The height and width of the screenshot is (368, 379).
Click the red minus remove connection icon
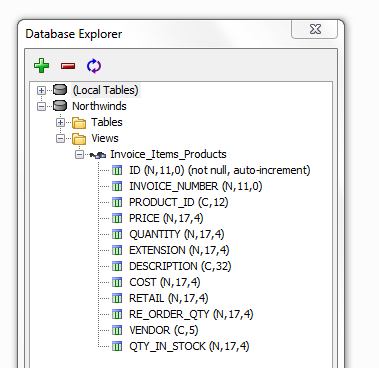click(x=68, y=66)
